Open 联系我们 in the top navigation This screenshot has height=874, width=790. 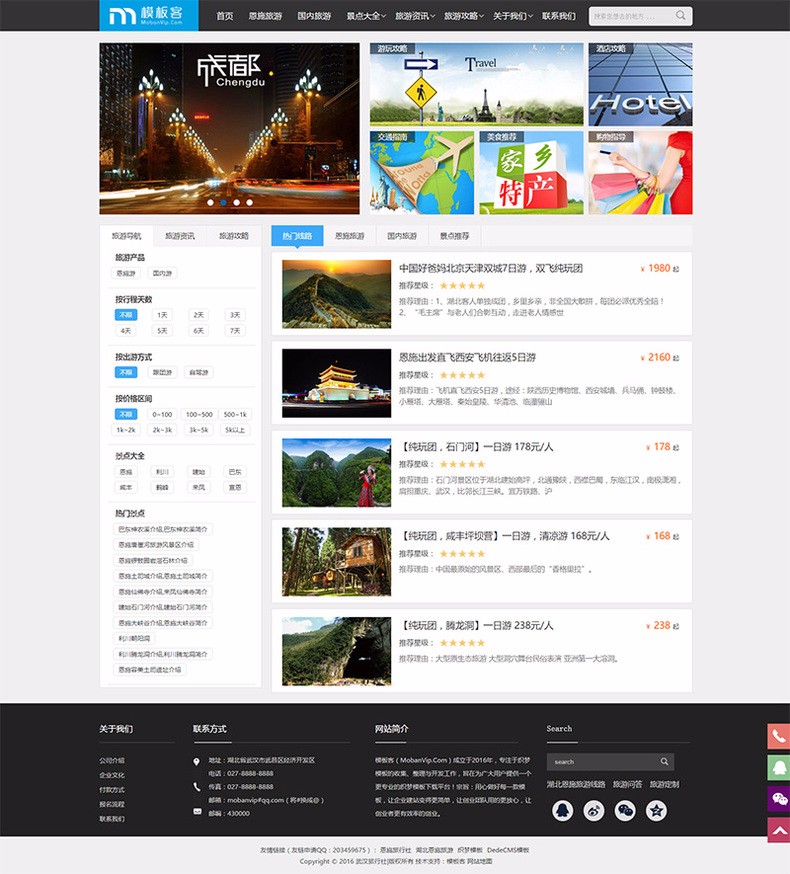pyautogui.click(x=559, y=16)
